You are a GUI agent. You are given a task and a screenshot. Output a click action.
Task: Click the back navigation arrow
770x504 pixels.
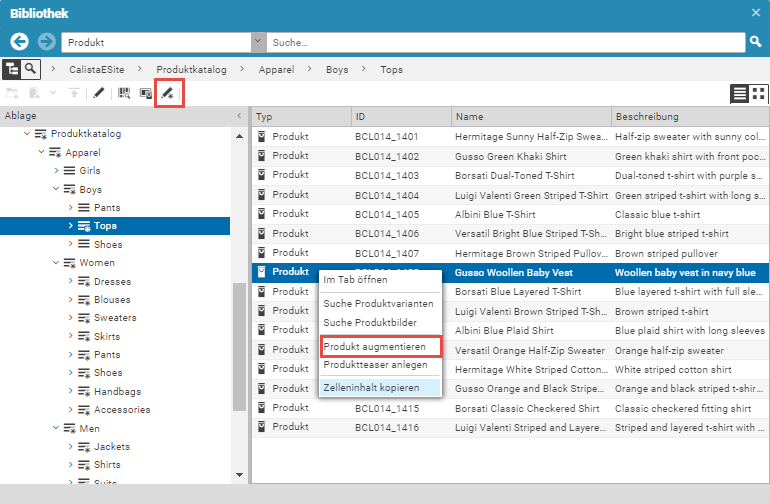19,42
